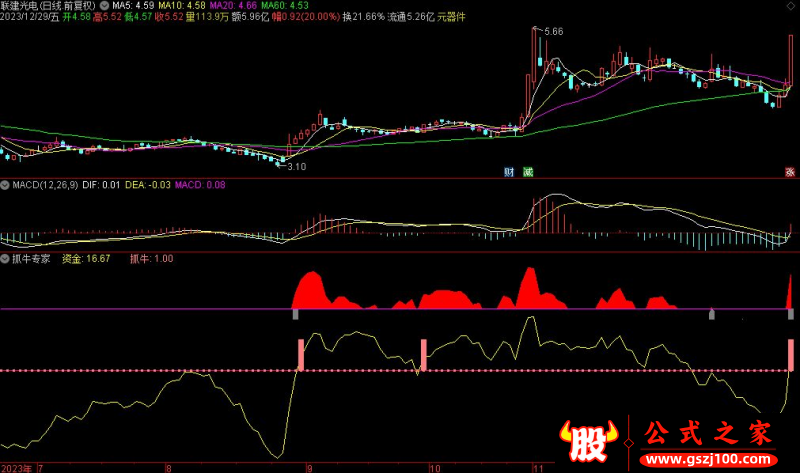Viewport: 800px width, 473px height.
Task: Click the 5.66 high price label
Action: (x=551, y=32)
